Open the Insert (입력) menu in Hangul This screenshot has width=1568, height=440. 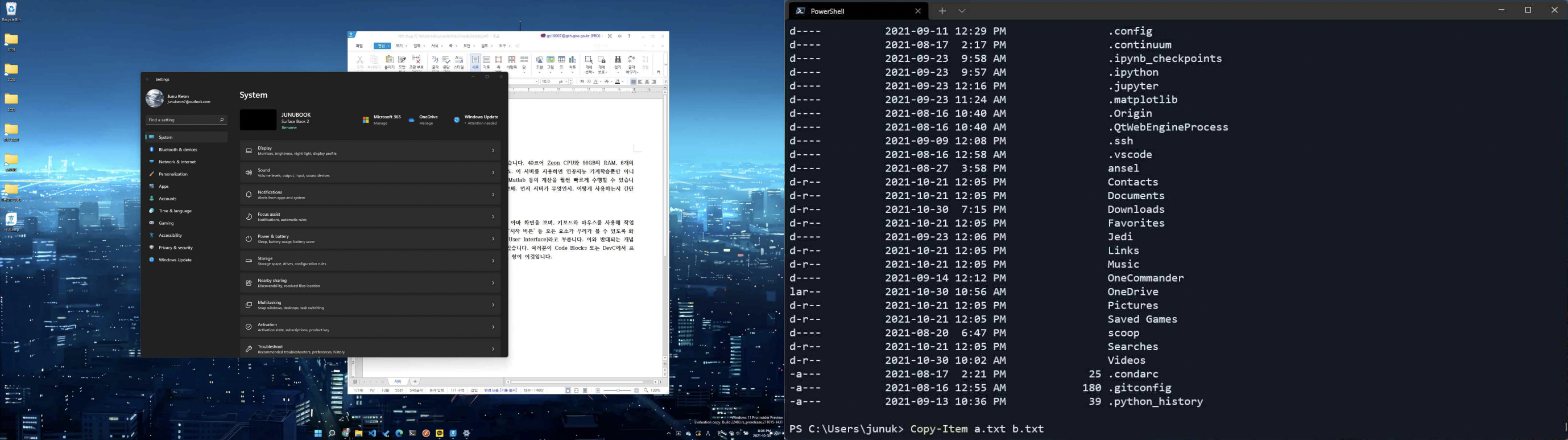pyautogui.click(x=419, y=46)
